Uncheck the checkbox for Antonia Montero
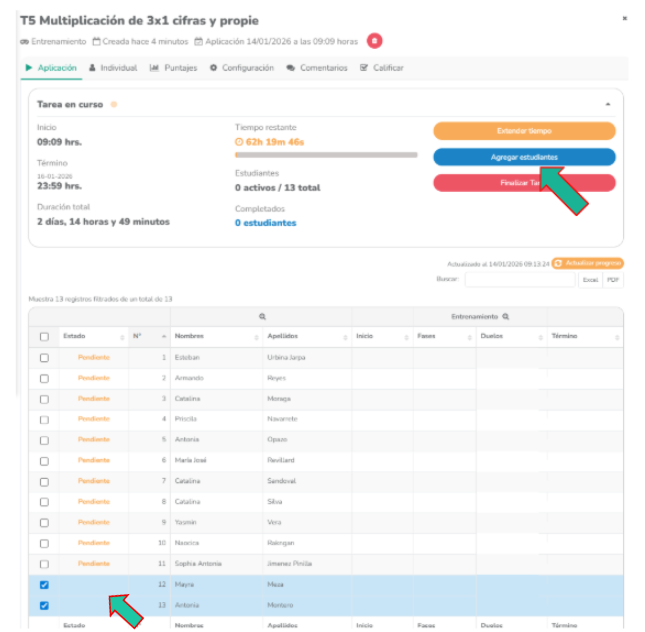Image resolution: width=645 pixels, height=632 pixels. point(44,606)
